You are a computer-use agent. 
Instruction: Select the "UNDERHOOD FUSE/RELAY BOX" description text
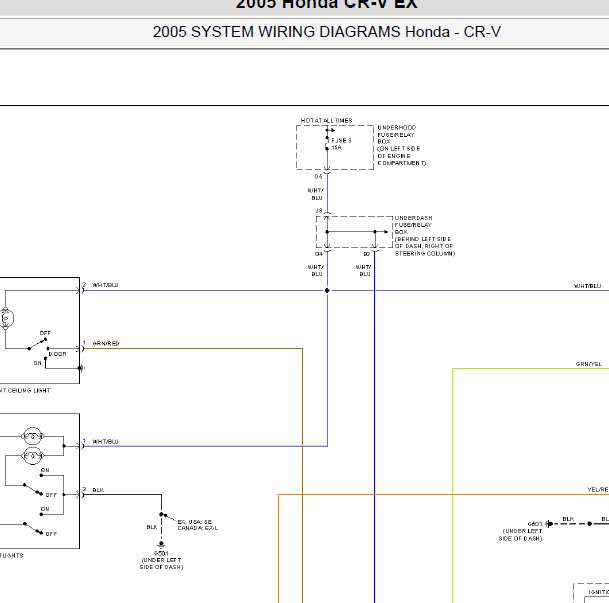click(x=402, y=145)
